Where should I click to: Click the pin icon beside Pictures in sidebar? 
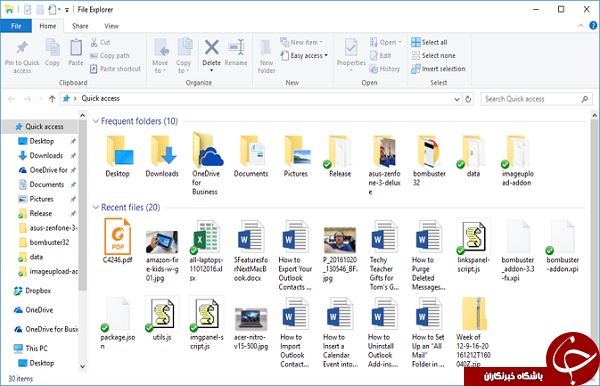73,199
